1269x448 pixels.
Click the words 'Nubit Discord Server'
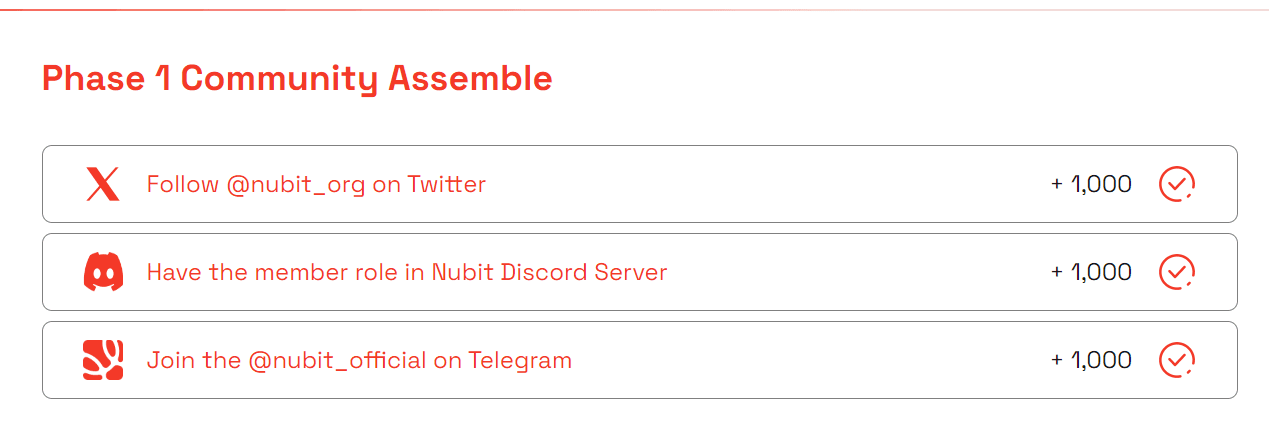click(x=549, y=272)
